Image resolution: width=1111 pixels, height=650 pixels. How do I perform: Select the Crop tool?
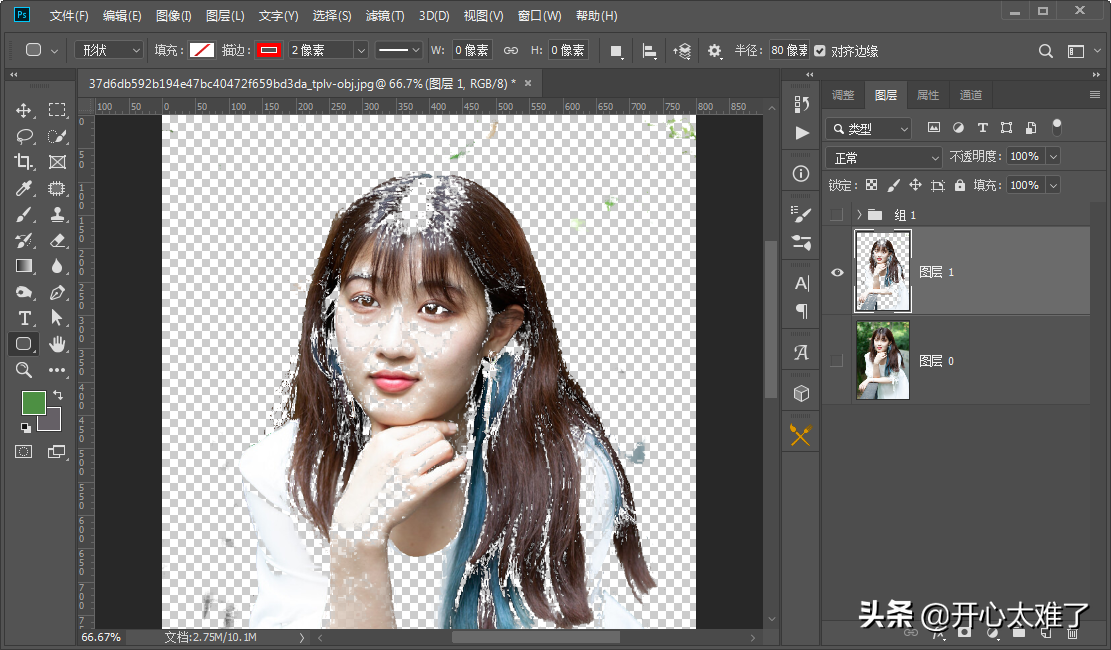pyautogui.click(x=24, y=162)
